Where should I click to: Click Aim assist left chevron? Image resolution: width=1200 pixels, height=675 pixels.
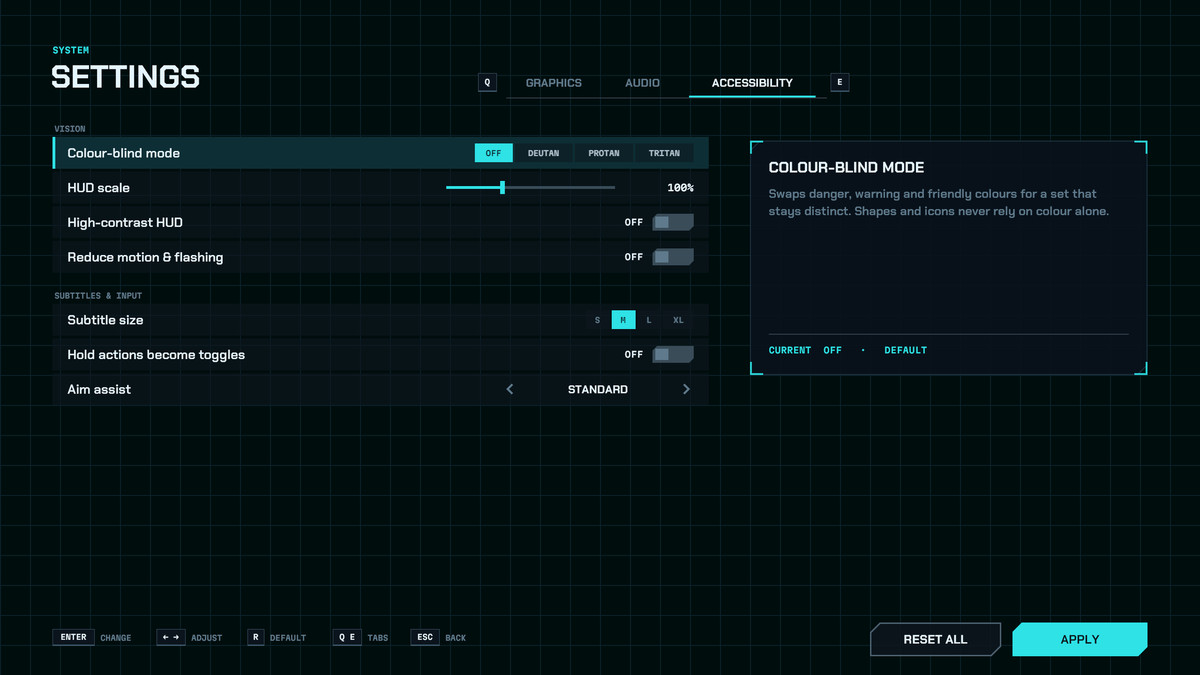[x=510, y=389]
